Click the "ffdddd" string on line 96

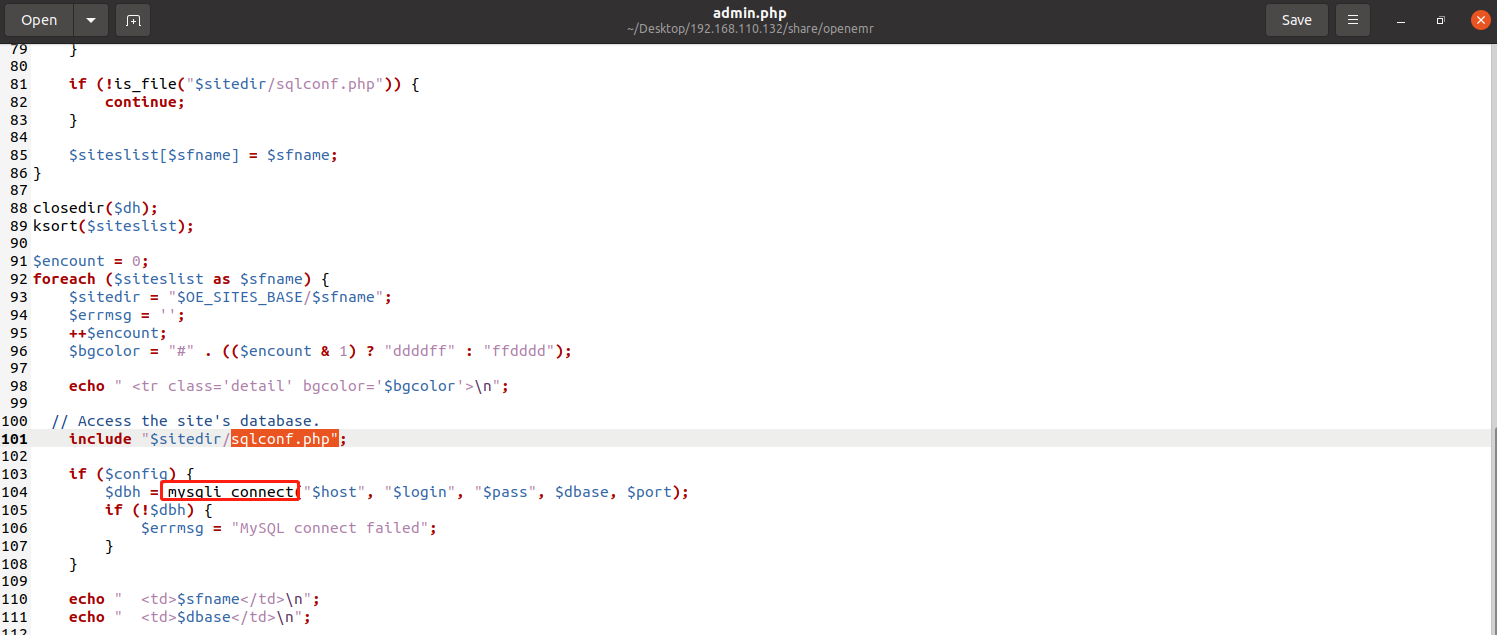click(519, 351)
